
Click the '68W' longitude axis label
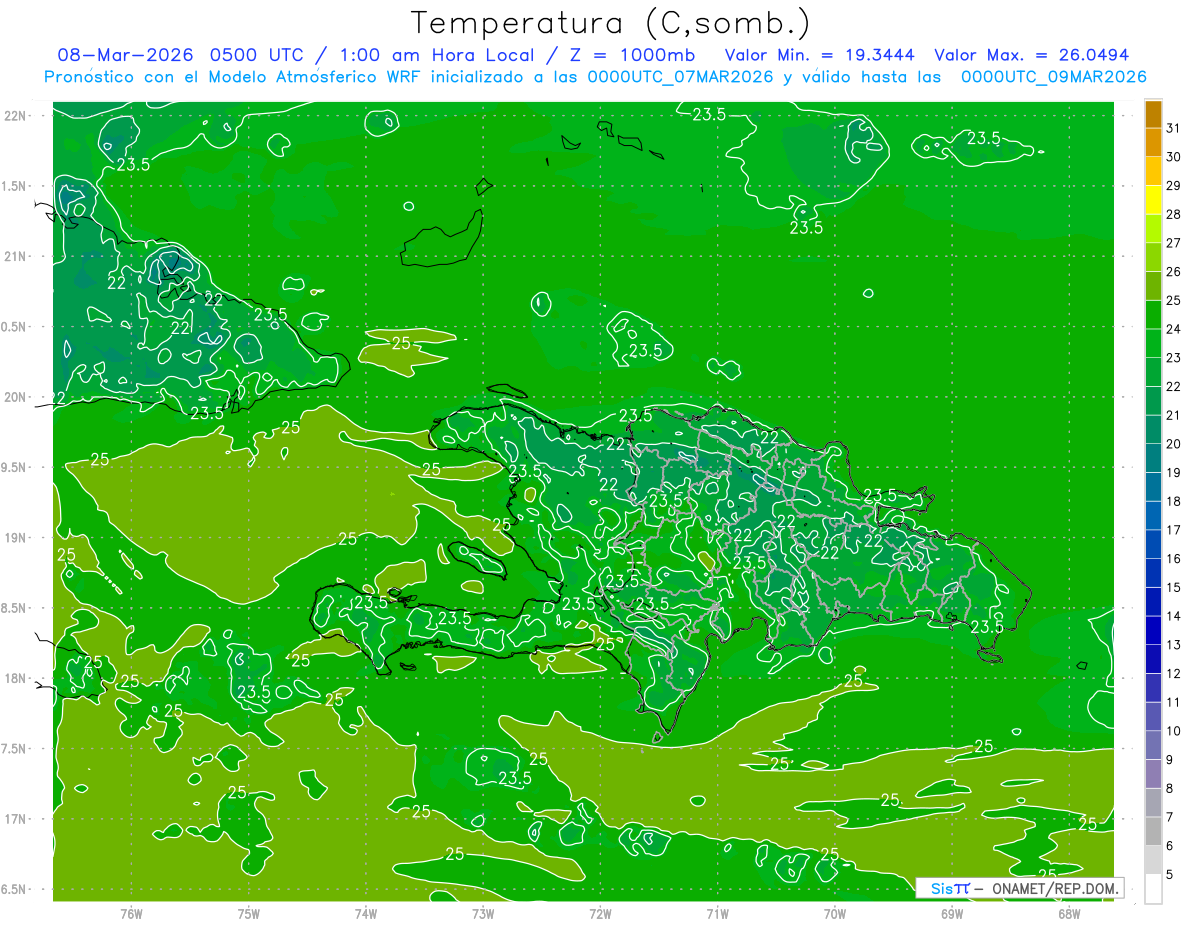[x=1069, y=914]
